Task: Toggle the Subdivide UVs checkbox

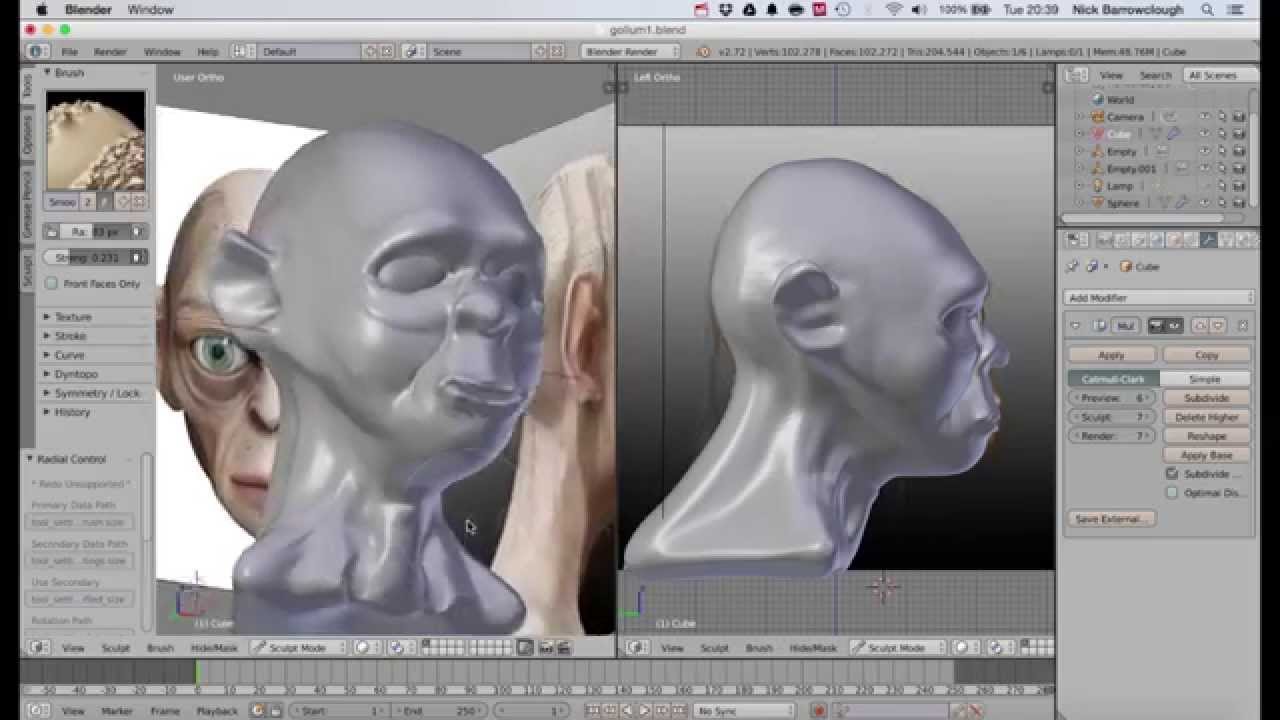Action: click(1172, 474)
